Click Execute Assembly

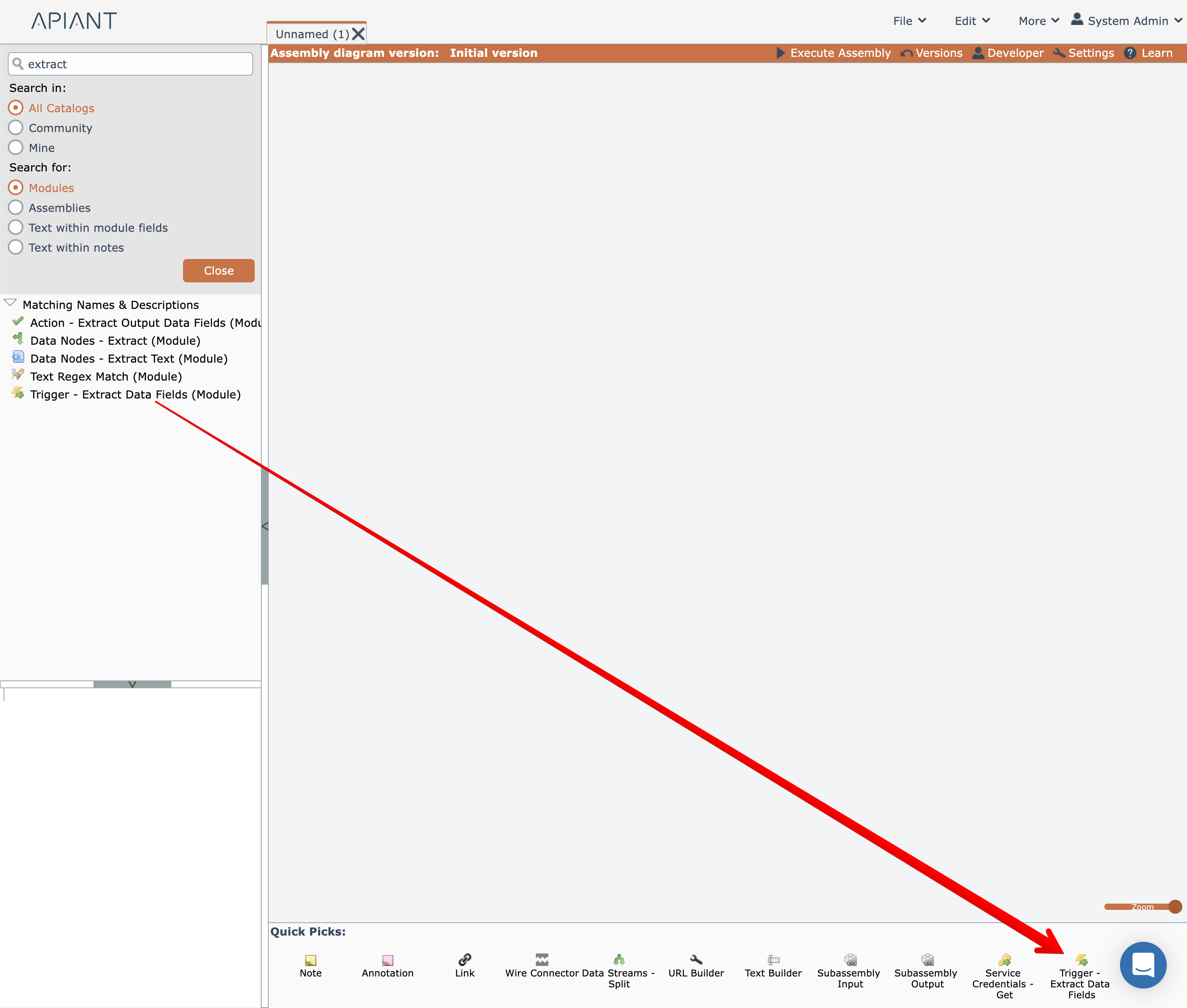coord(833,53)
